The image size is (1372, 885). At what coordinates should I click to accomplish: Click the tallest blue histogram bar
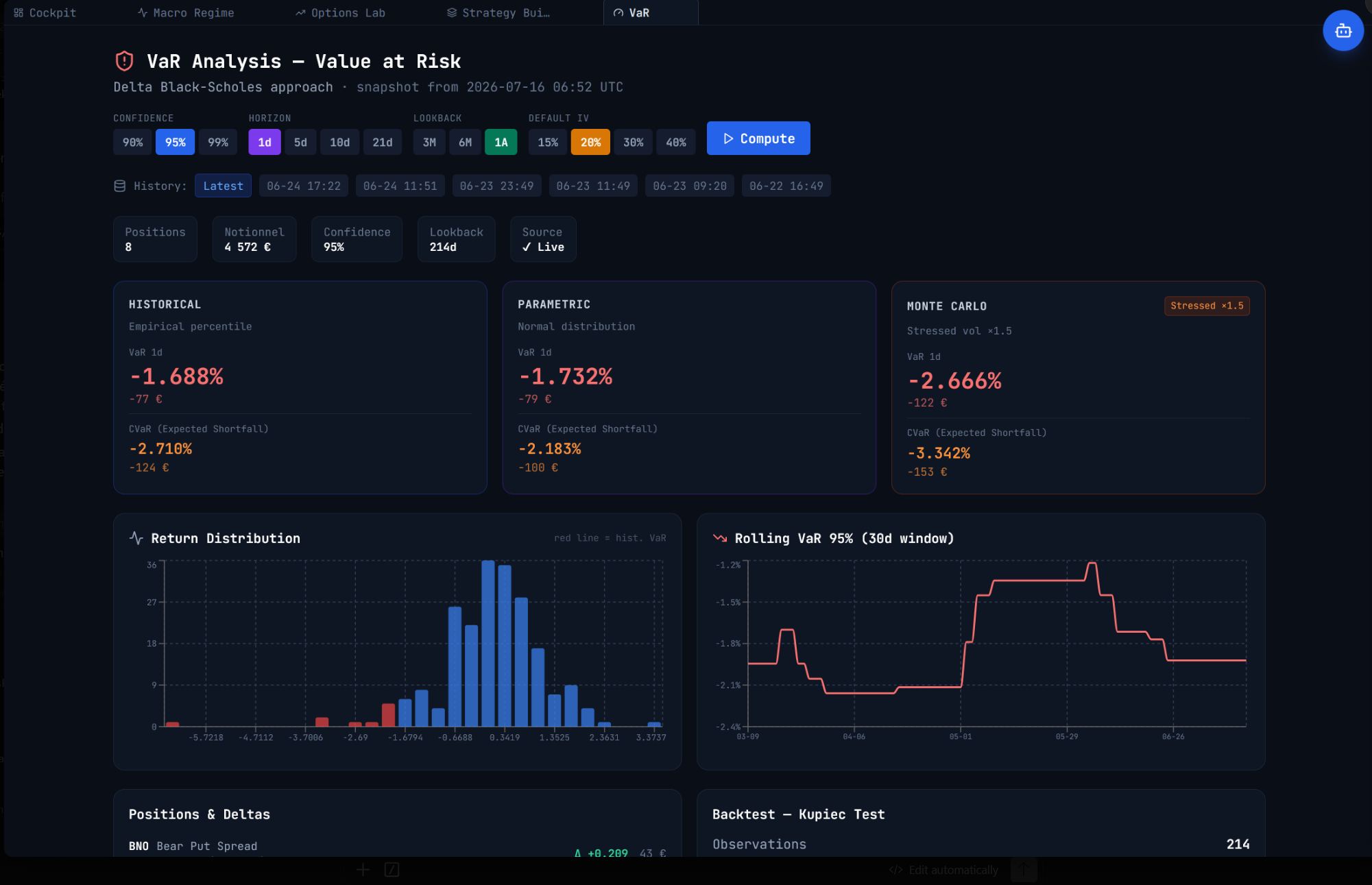tap(488, 643)
